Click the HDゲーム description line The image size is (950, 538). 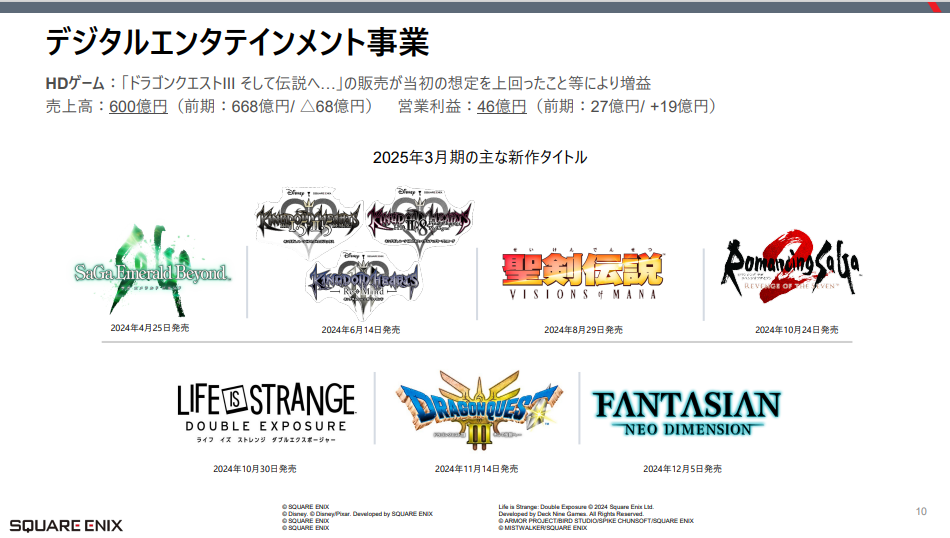(348, 83)
